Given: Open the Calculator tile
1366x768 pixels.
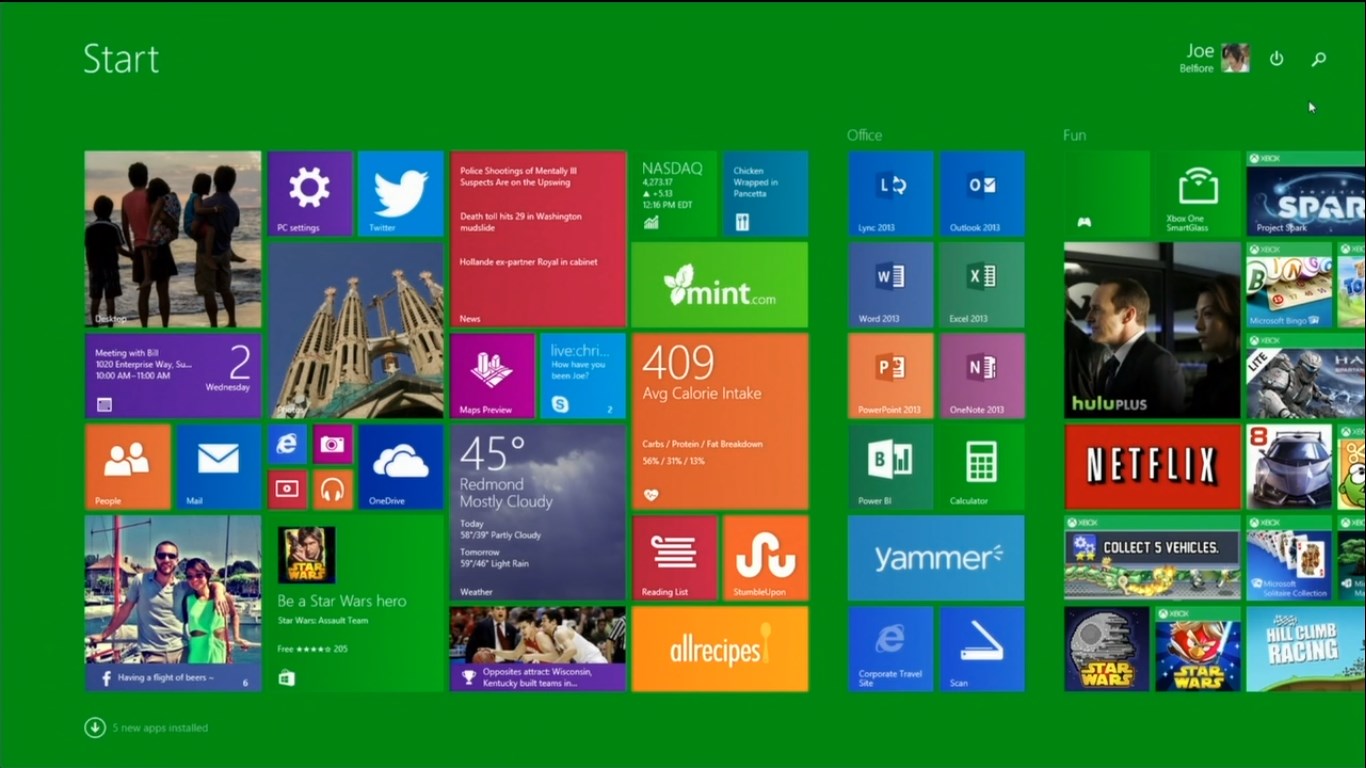Looking at the screenshot, I should 982,467.
